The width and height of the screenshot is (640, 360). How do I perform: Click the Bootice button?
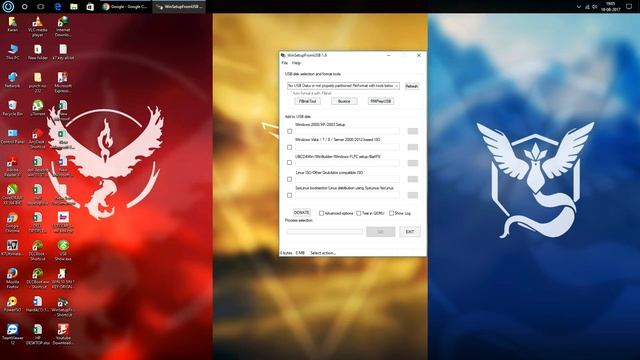coord(344,101)
